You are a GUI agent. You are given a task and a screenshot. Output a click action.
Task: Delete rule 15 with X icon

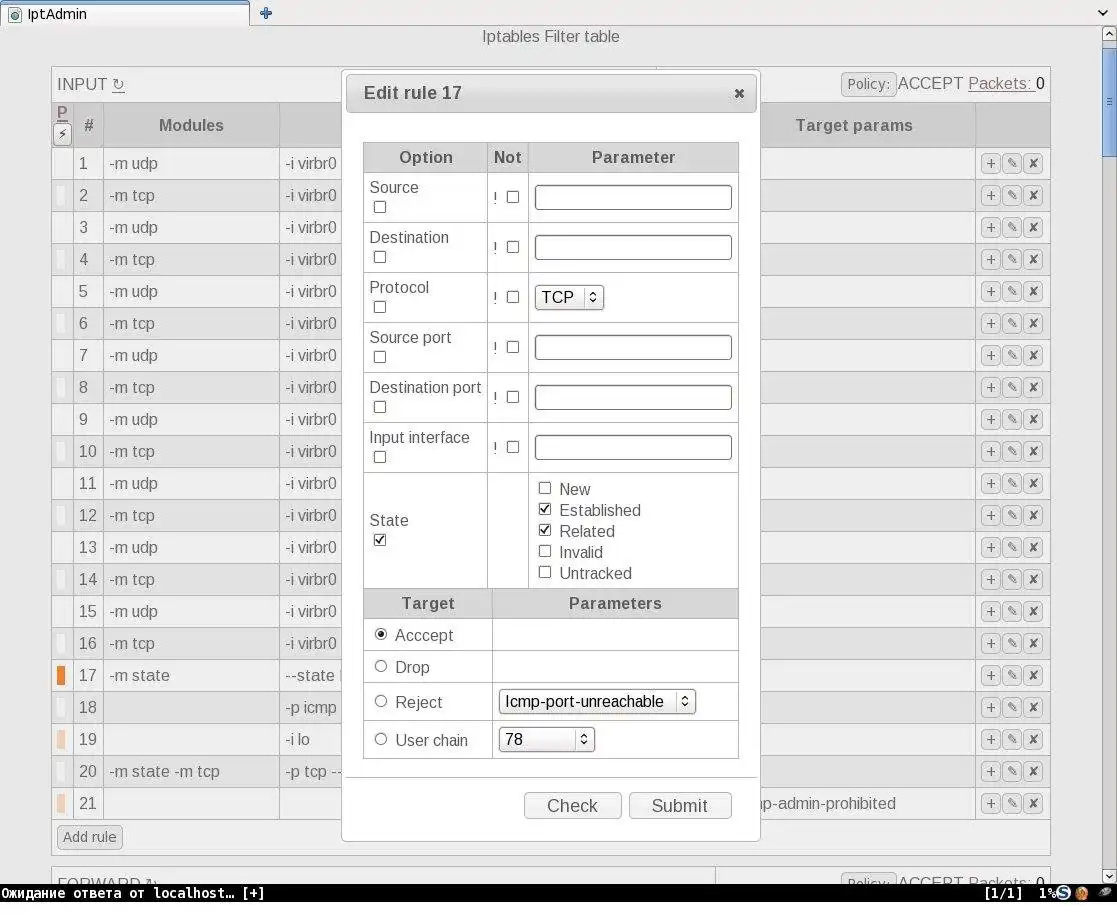click(x=1033, y=612)
